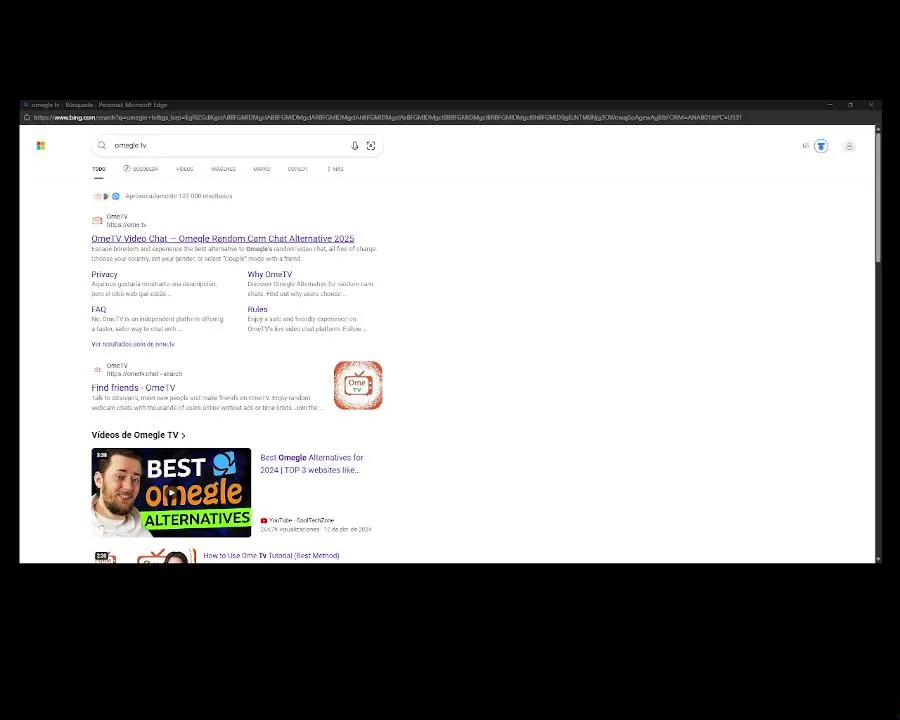The image size is (900, 720).
Task: Switch to the IMÁGENES tab
Action: point(223,169)
